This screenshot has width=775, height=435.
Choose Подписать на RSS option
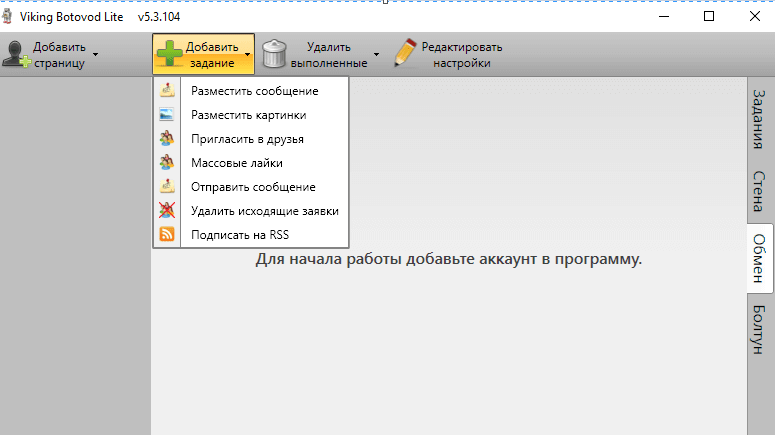(x=239, y=235)
